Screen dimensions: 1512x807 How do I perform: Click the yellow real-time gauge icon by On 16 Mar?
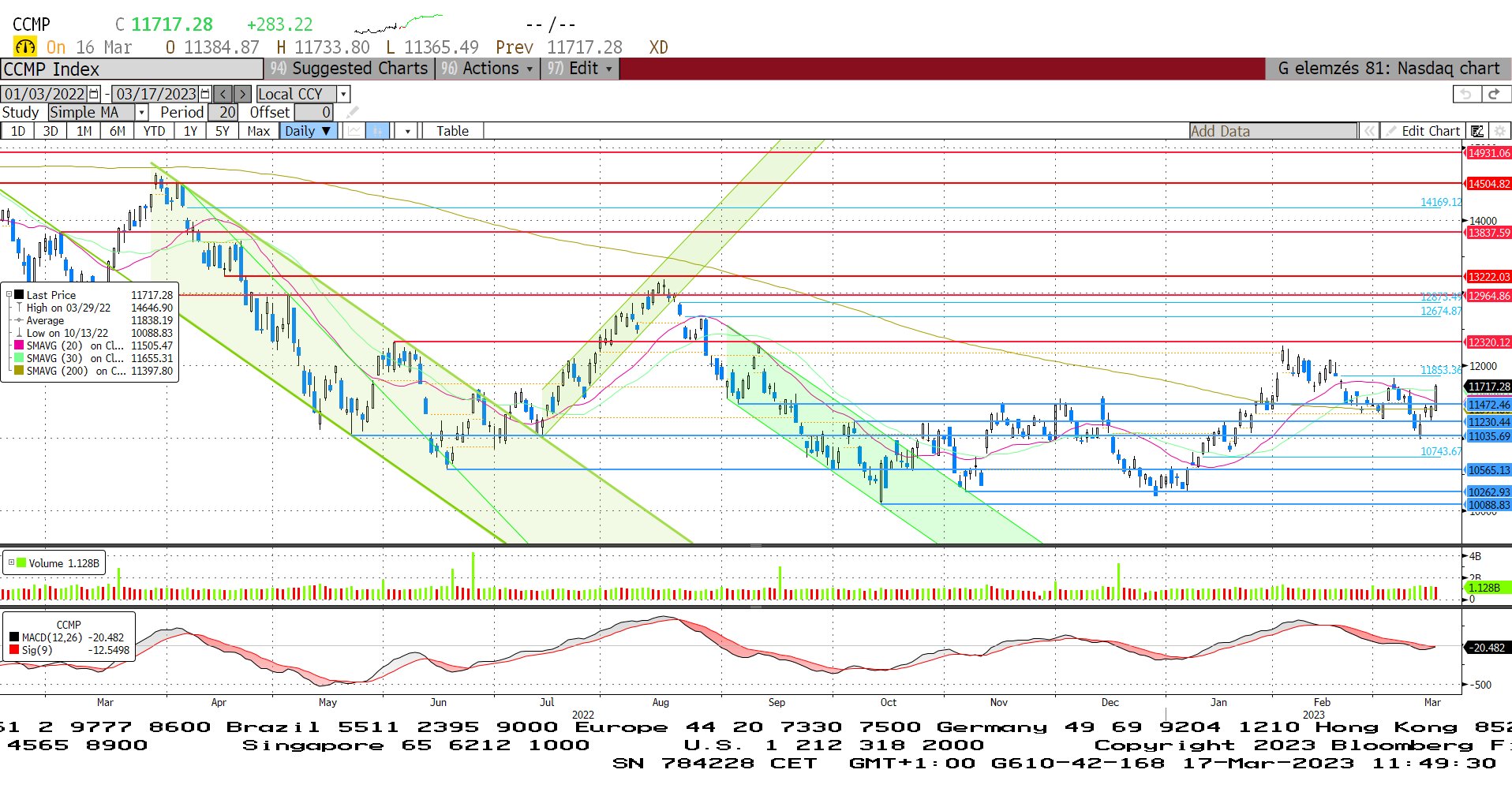25,47
